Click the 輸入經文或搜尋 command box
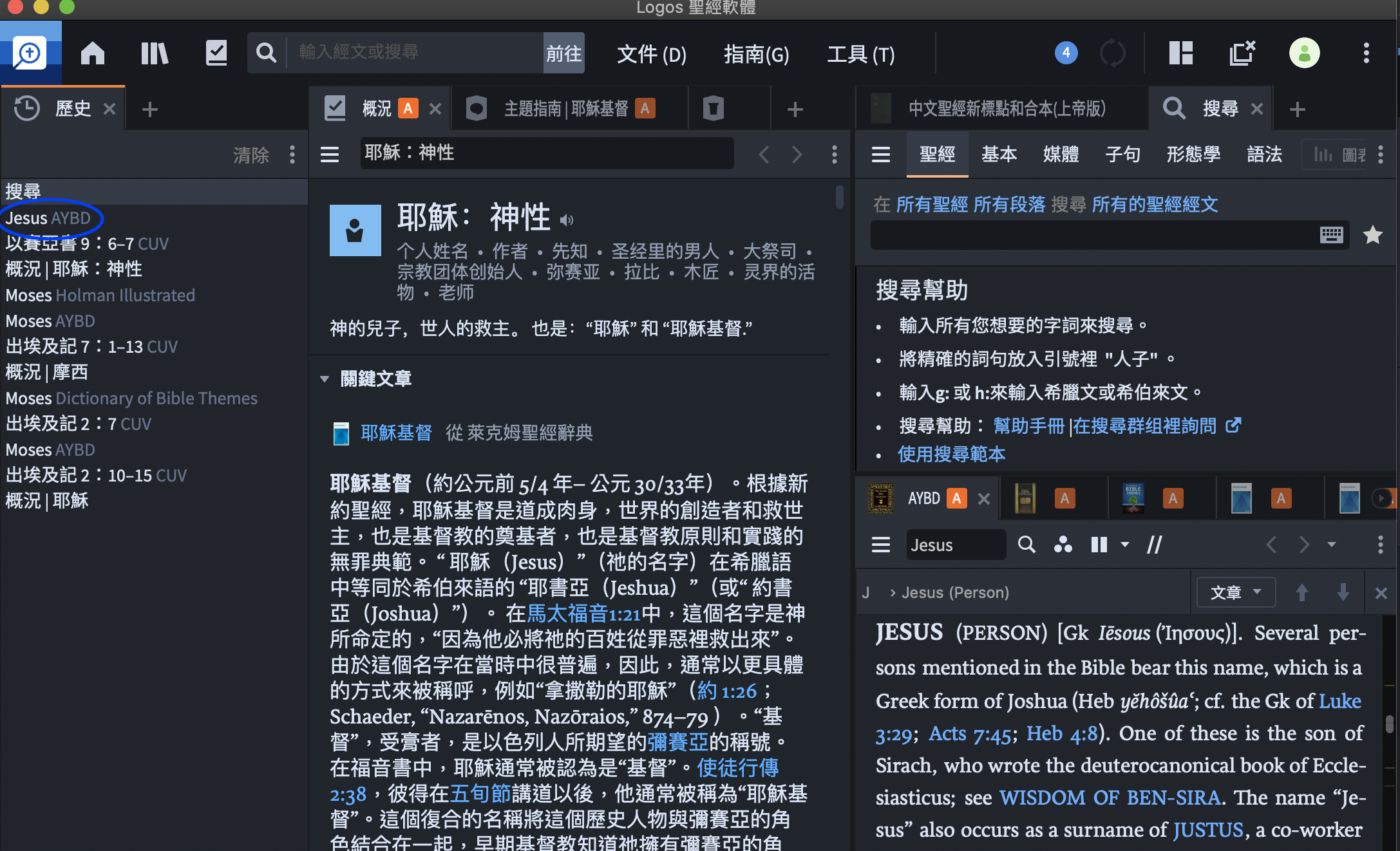Screen dimensions: 1400x851 pyautogui.click(x=415, y=53)
